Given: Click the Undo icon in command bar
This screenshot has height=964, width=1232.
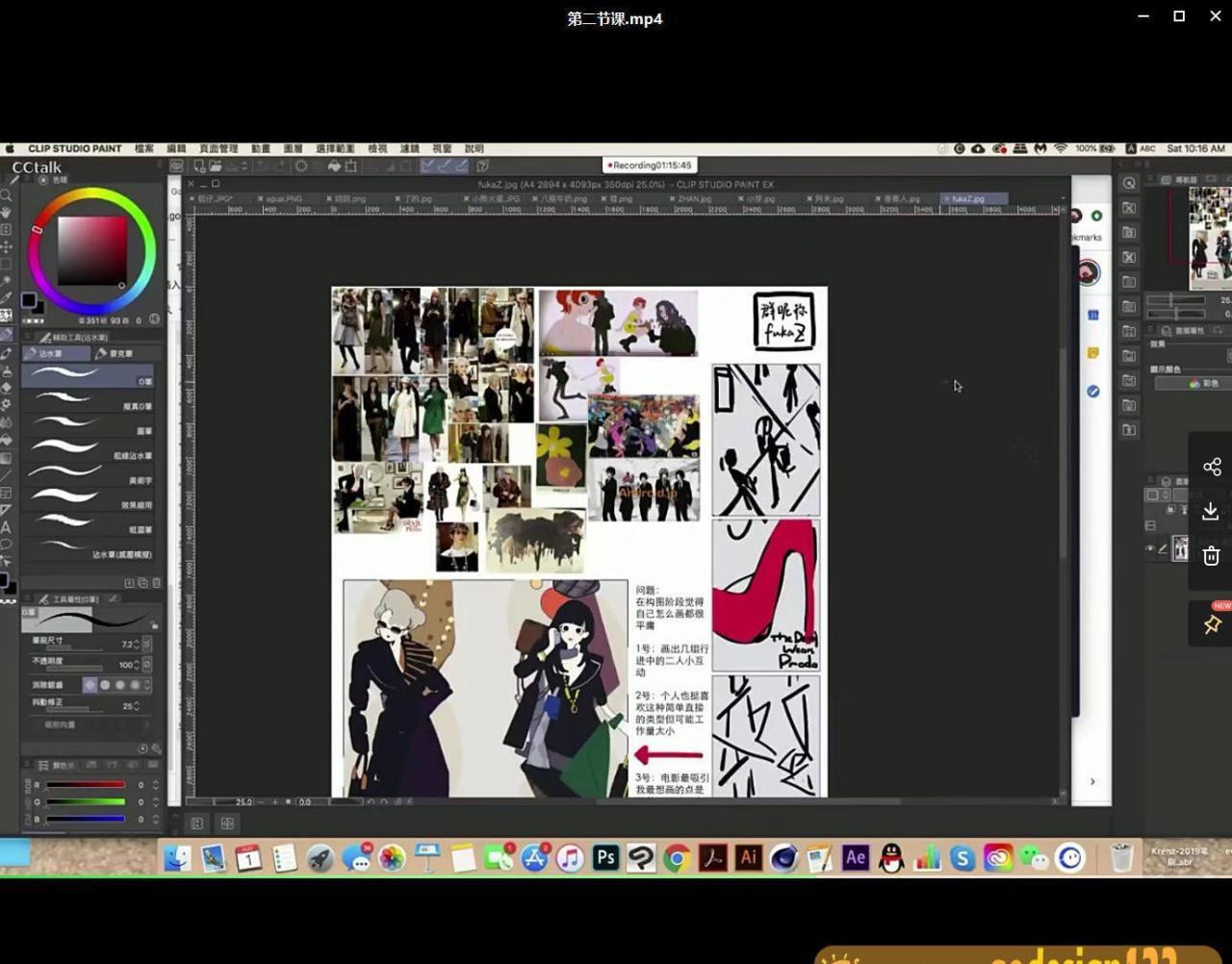Looking at the screenshot, I should click(x=262, y=165).
